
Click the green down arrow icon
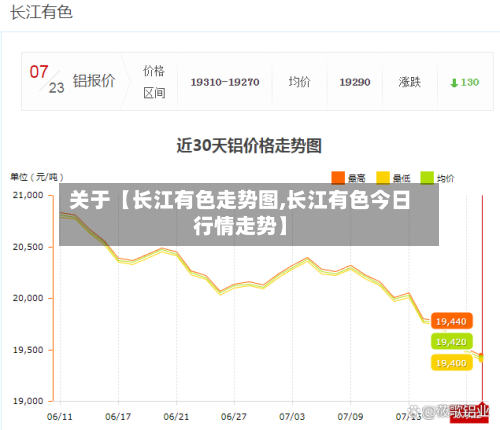click(454, 83)
